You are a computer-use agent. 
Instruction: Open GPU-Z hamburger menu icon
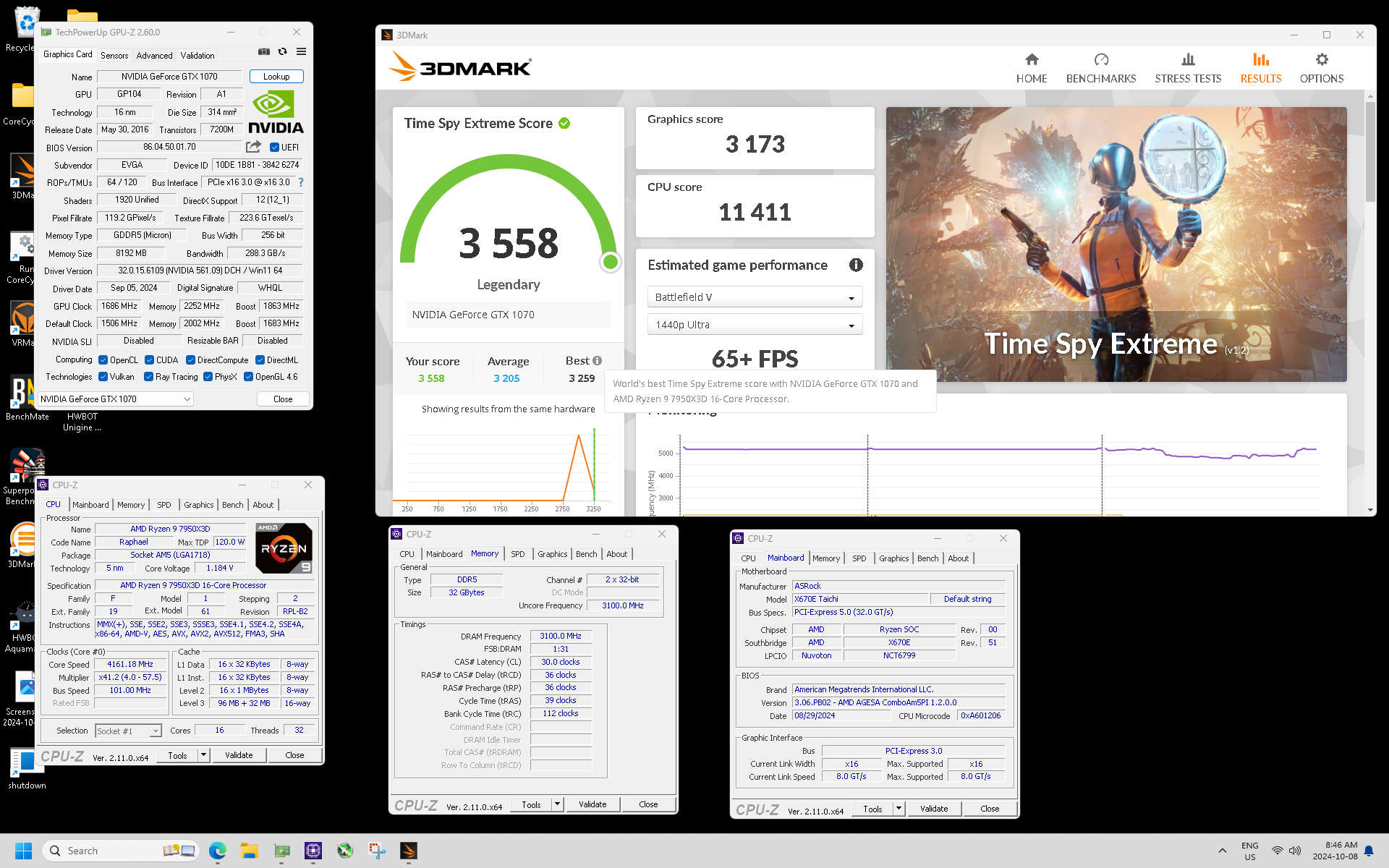pos(302,51)
